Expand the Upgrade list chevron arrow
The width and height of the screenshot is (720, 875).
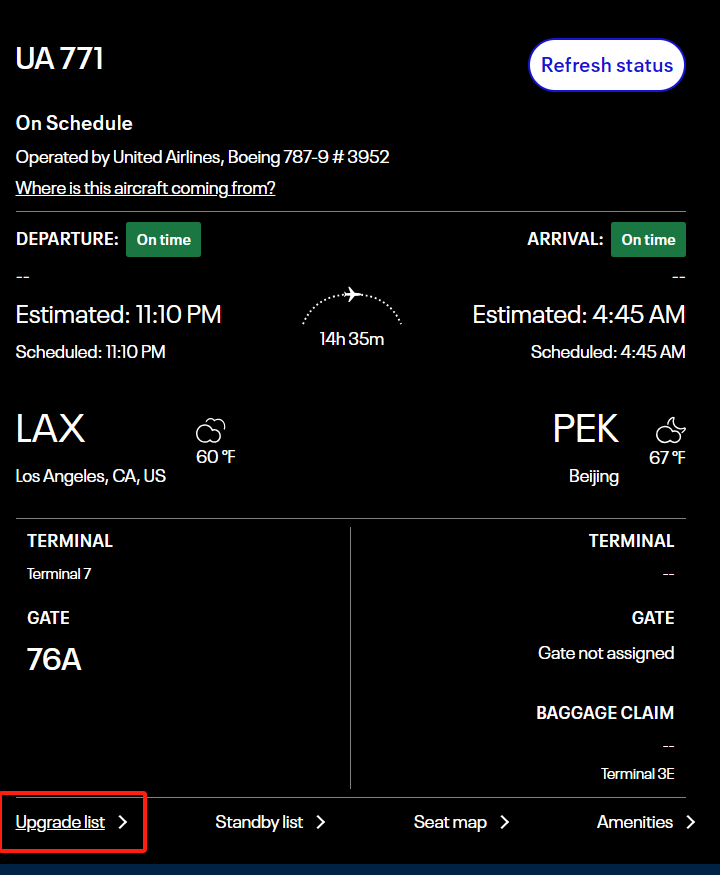pyautogui.click(x=123, y=822)
